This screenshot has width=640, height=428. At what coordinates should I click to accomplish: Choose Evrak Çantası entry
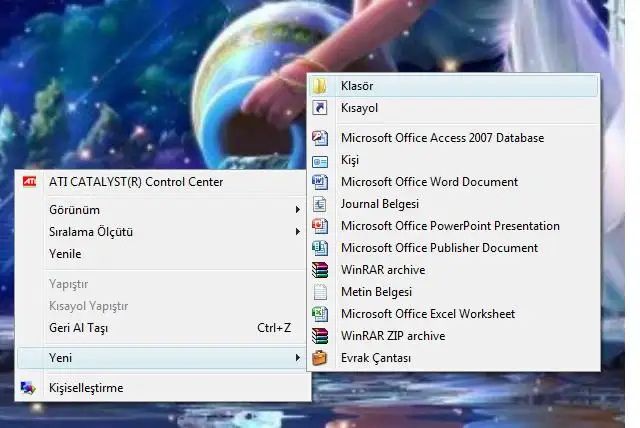click(453, 358)
